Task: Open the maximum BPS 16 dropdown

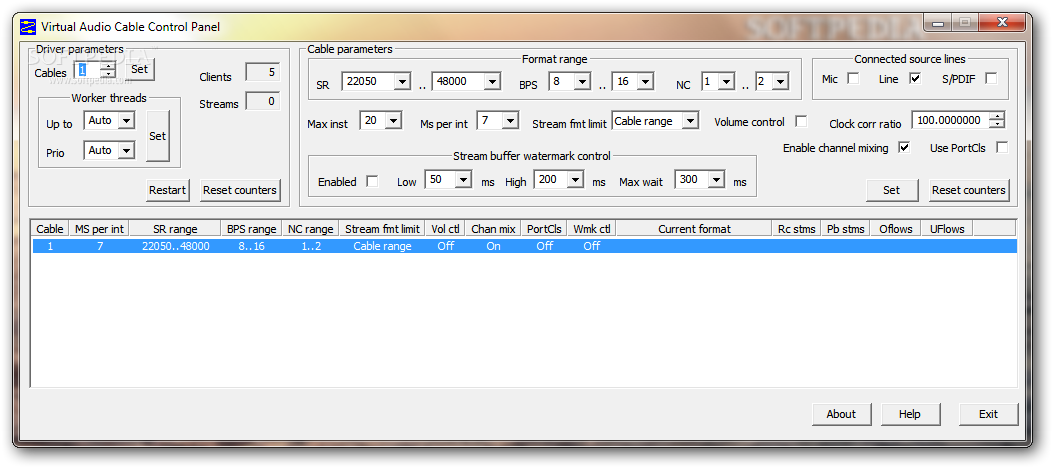Action: coord(645,82)
